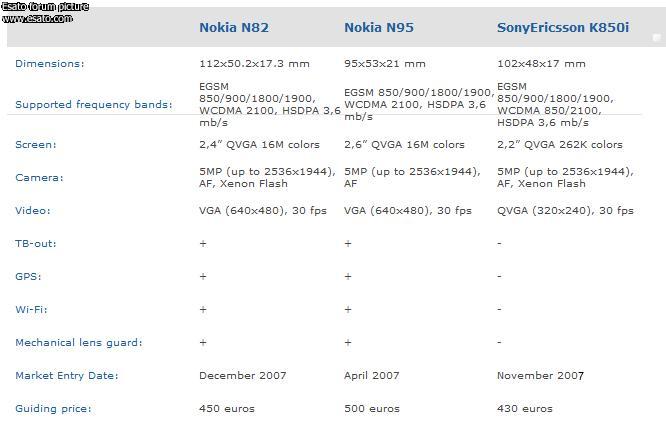Select the Screen row label
Screen dimensions: 666x429
(36, 144)
